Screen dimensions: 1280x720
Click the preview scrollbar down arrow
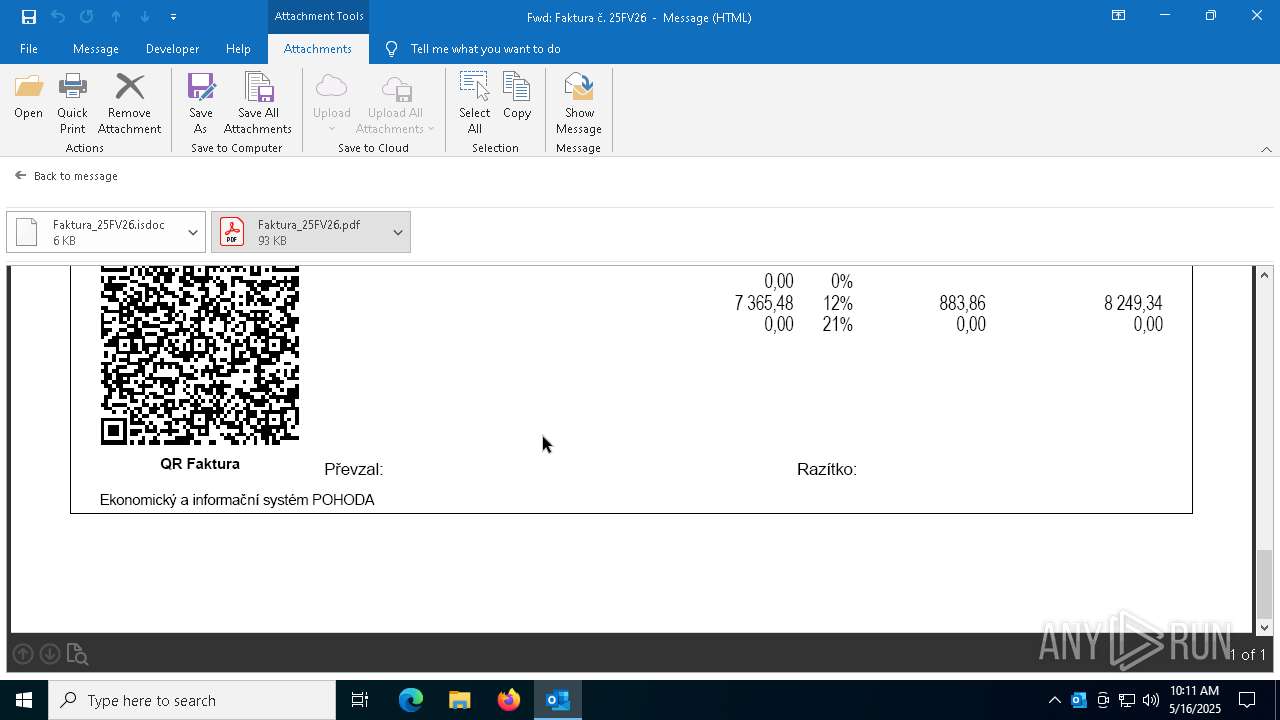[x=1264, y=627]
